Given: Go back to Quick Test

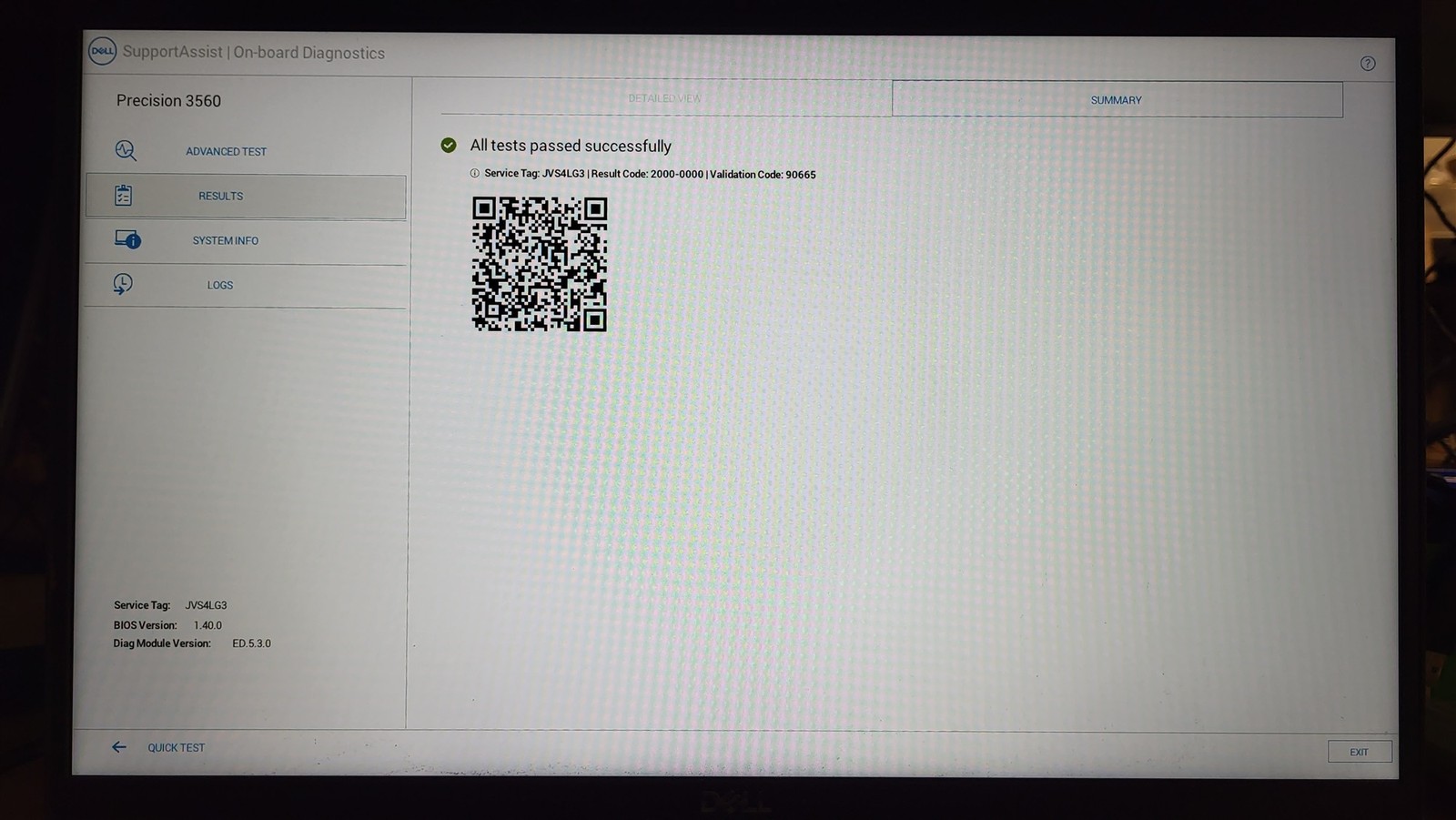Looking at the screenshot, I should tap(177, 748).
